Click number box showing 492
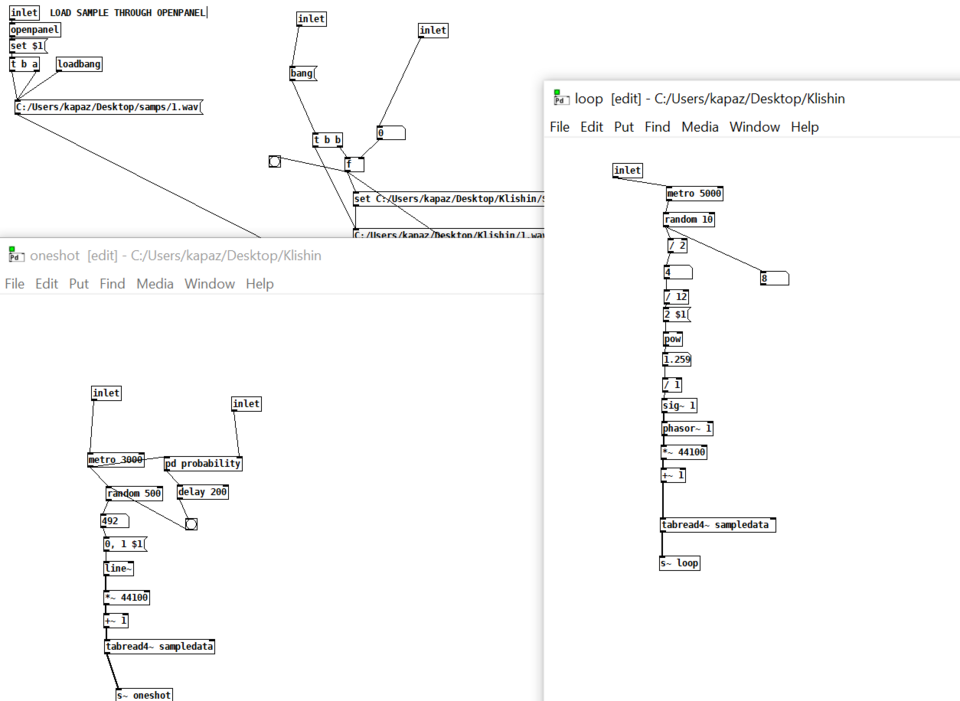Screen dimensions: 960x701 tap(114, 521)
